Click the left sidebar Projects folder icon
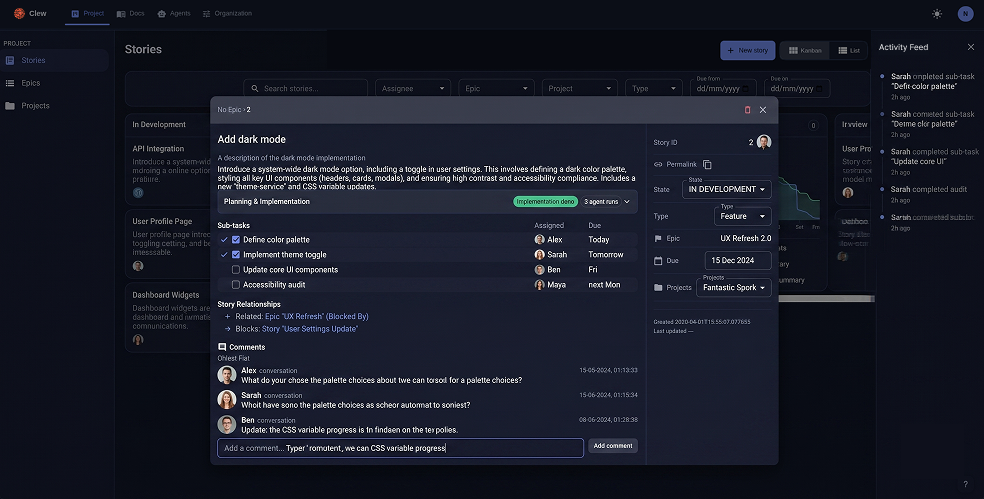The height and width of the screenshot is (499, 984). pyautogui.click(x=10, y=105)
